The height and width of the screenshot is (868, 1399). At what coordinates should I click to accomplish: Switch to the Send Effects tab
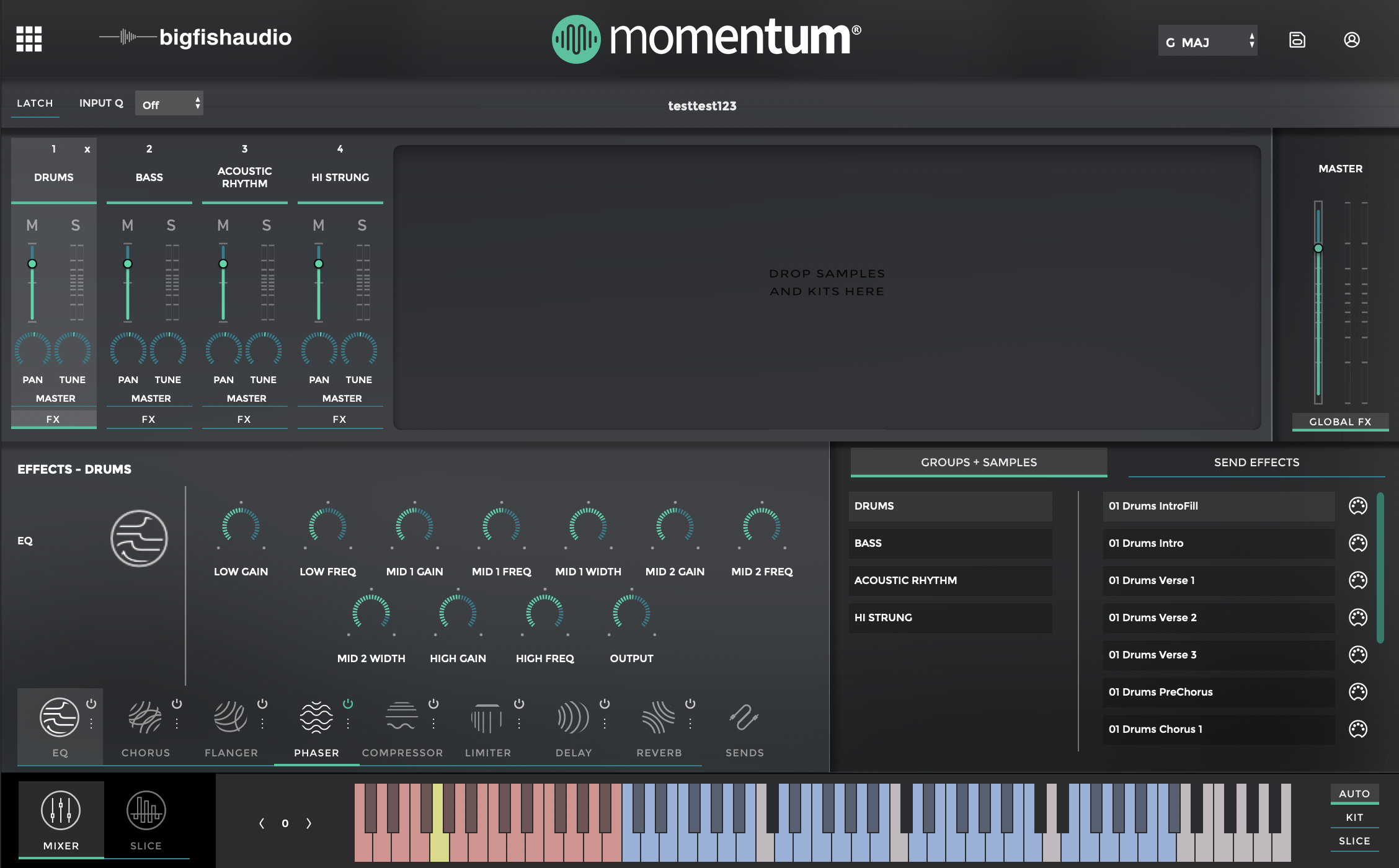point(1256,463)
